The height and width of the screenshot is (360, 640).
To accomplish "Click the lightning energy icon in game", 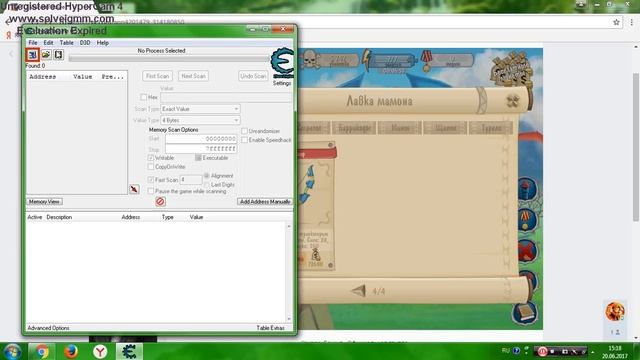I will tap(367, 60).
